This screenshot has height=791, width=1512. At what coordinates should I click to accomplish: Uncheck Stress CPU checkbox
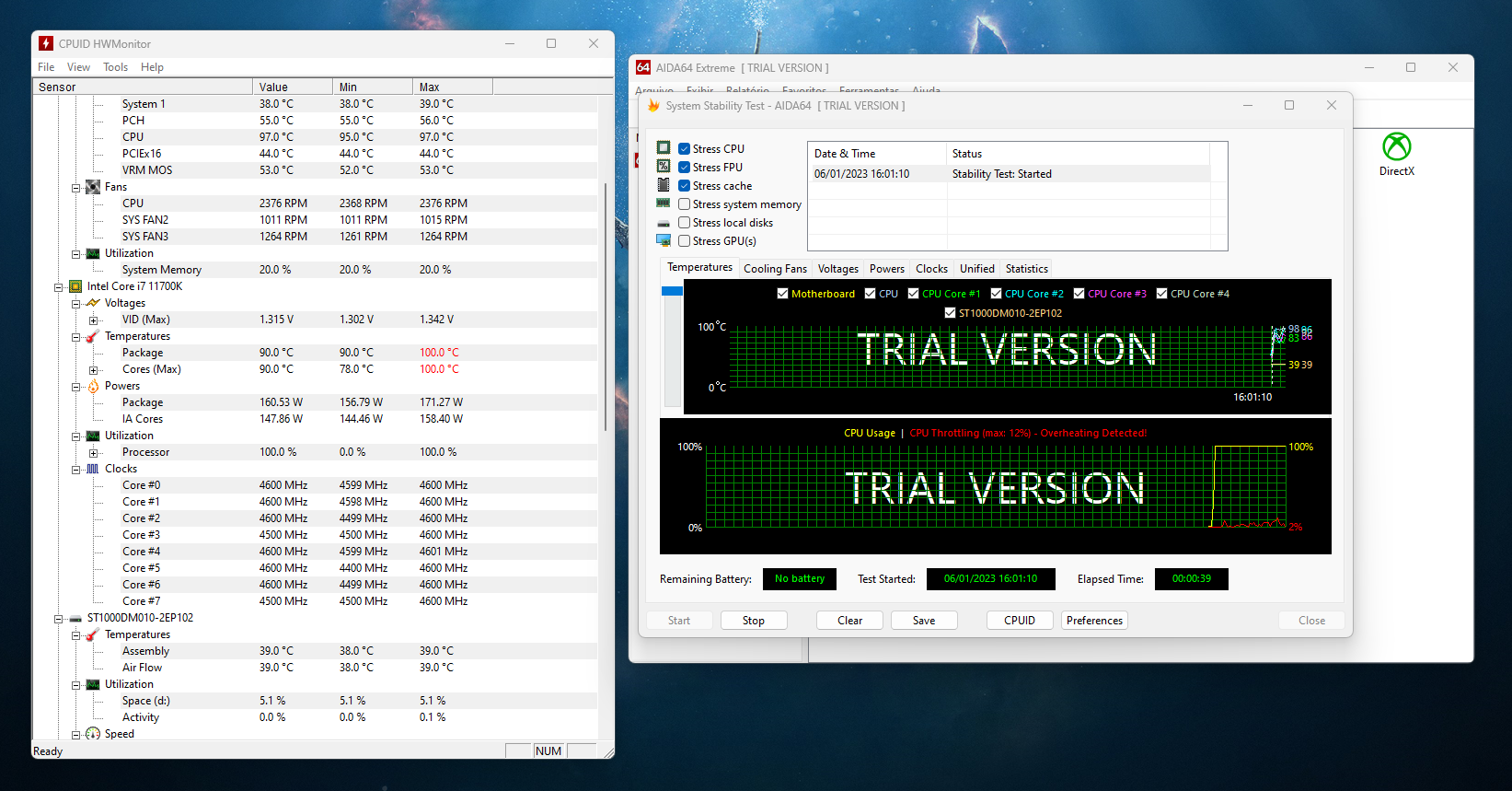click(685, 148)
